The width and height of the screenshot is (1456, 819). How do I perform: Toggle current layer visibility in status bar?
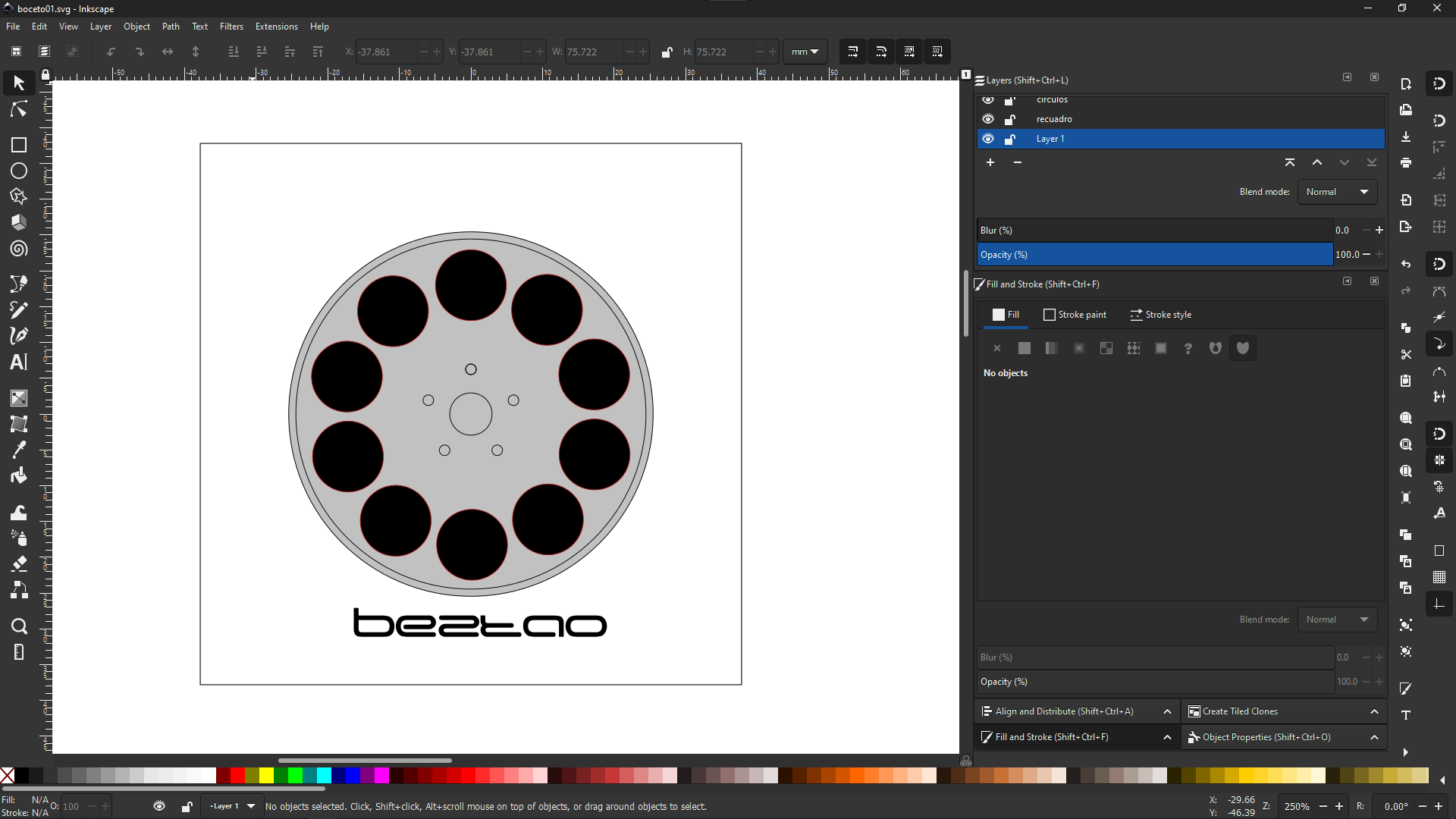pos(159,806)
